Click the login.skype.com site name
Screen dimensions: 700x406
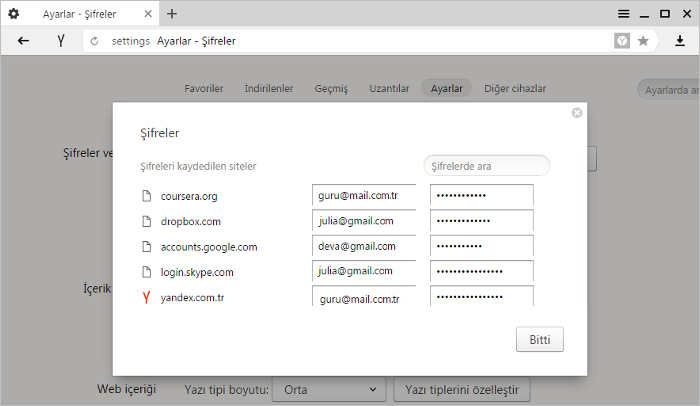(197, 272)
